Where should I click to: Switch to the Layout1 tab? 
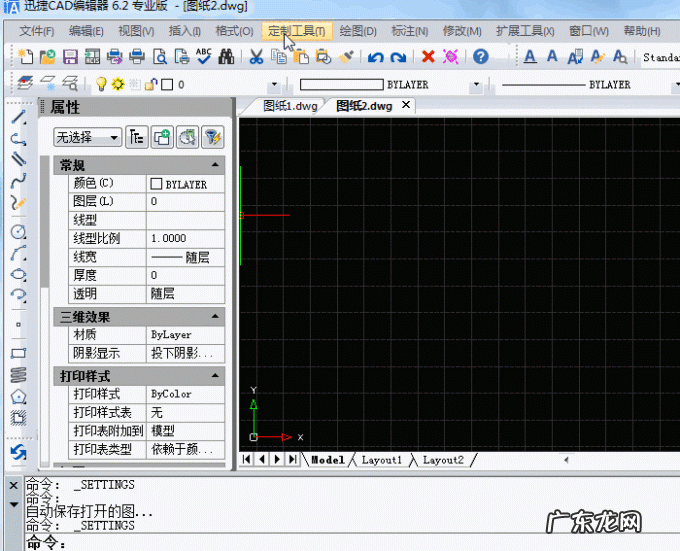(381, 460)
